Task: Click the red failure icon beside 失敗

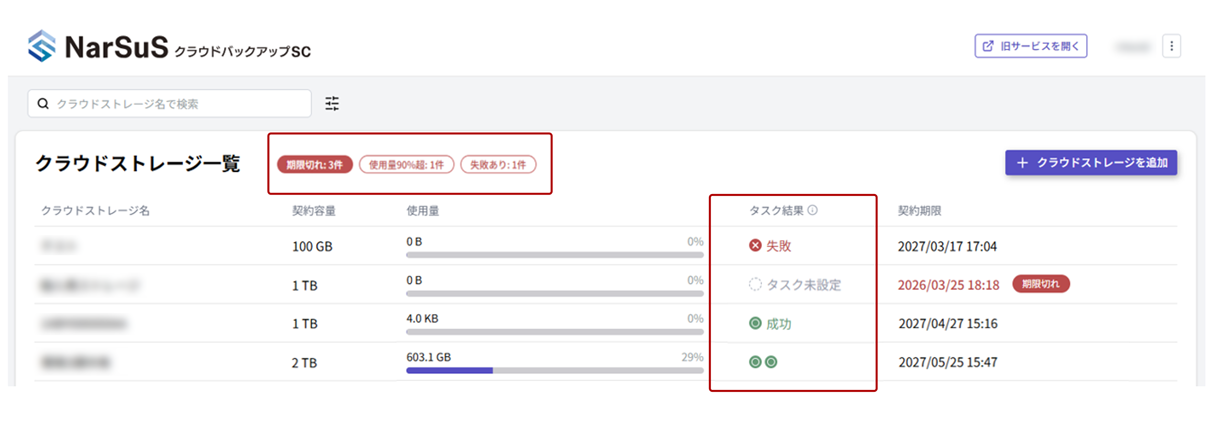Action: pyautogui.click(x=755, y=245)
